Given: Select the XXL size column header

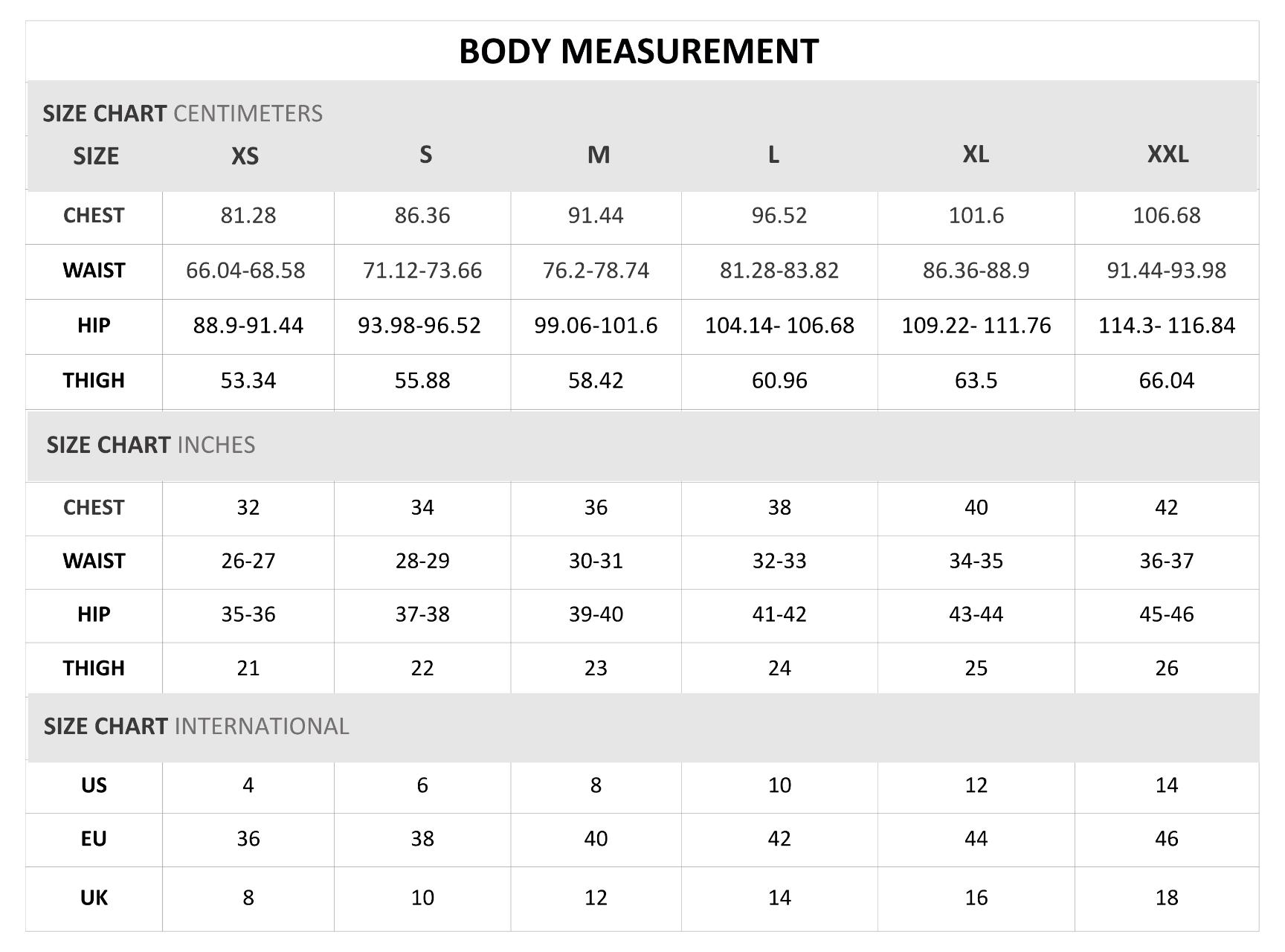Looking at the screenshot, I should [x=1167, y=154].
